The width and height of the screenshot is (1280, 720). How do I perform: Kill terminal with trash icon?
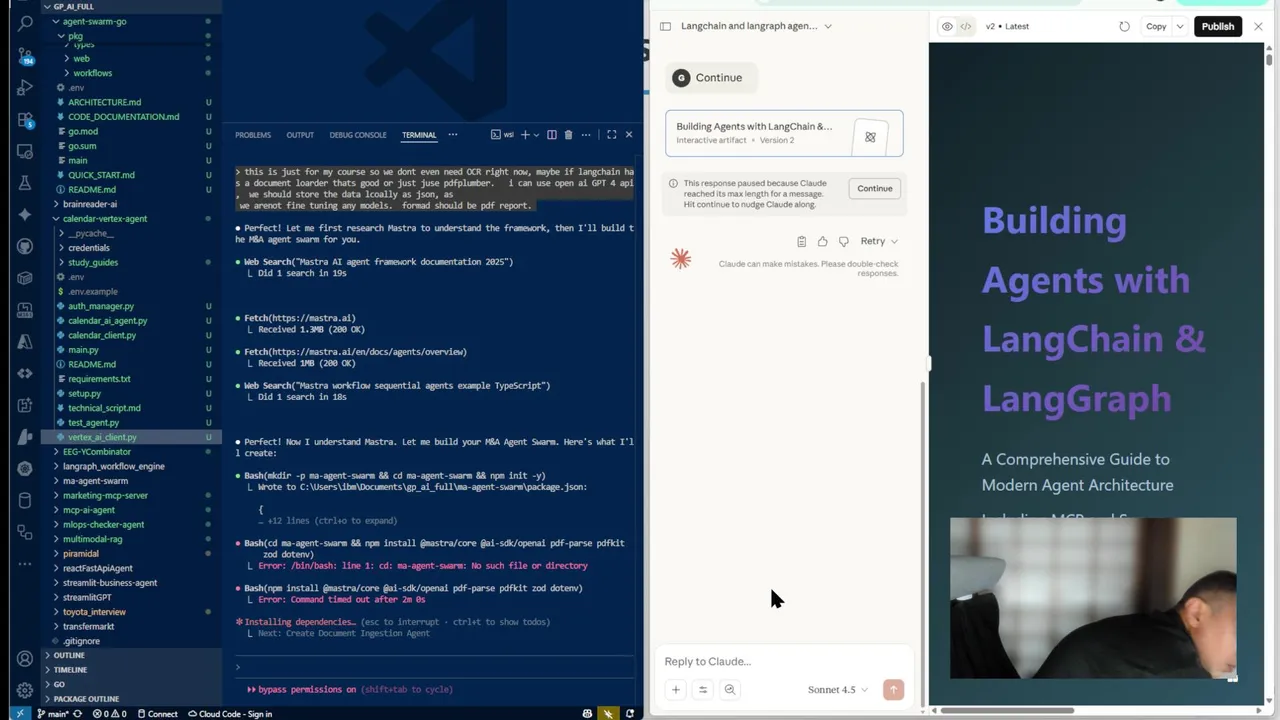pos(568,135)
